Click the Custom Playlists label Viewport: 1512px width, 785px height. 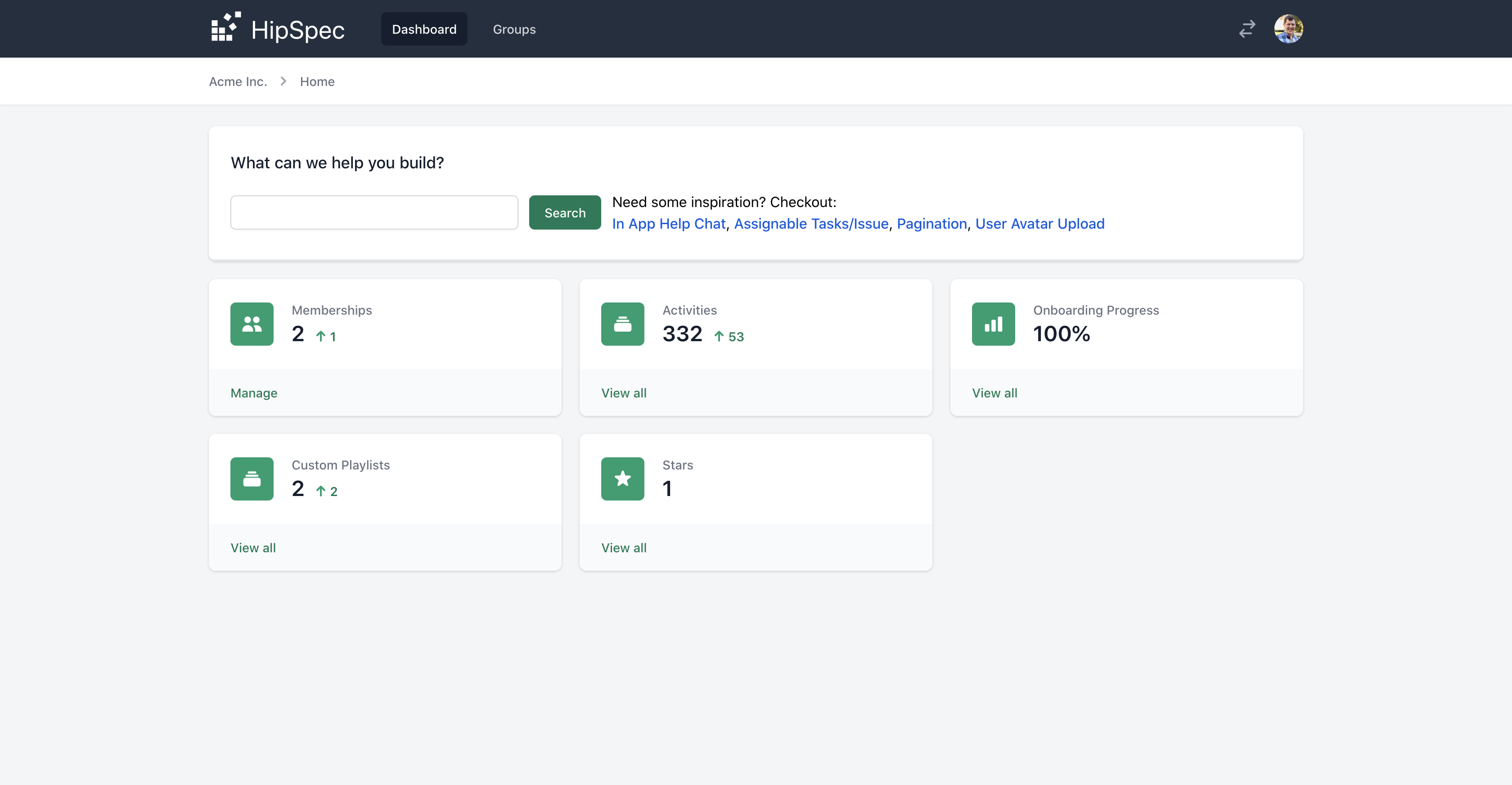pos(341,465)
